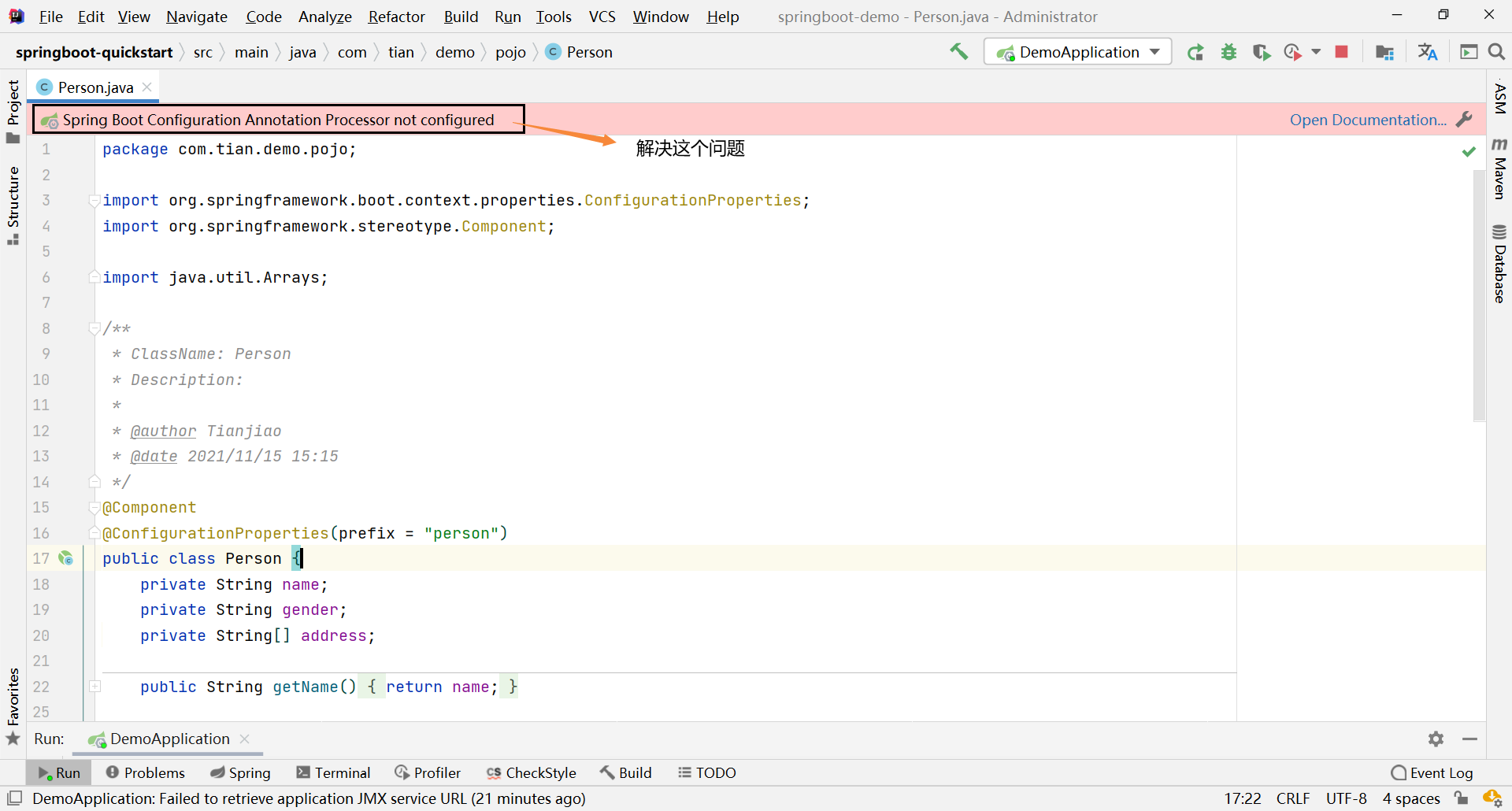Click the IDE notification icon in status bar
1512x811 pixels.
click(1492, 798)
